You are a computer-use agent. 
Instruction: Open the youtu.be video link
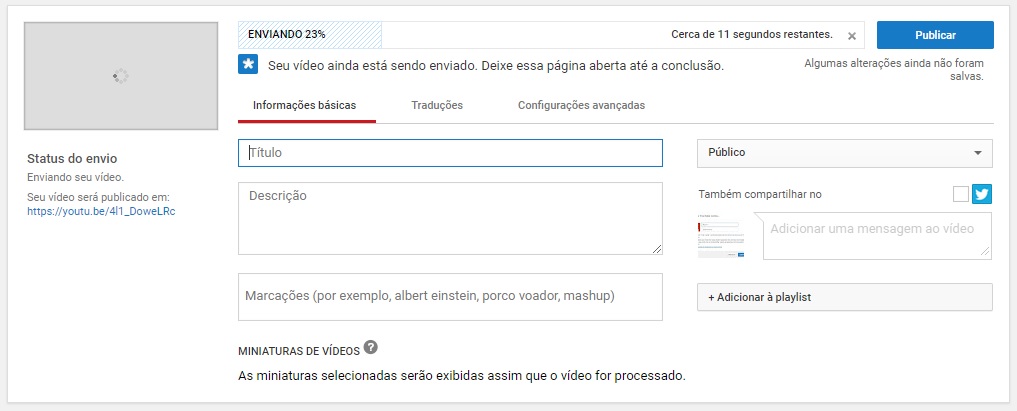101,211
